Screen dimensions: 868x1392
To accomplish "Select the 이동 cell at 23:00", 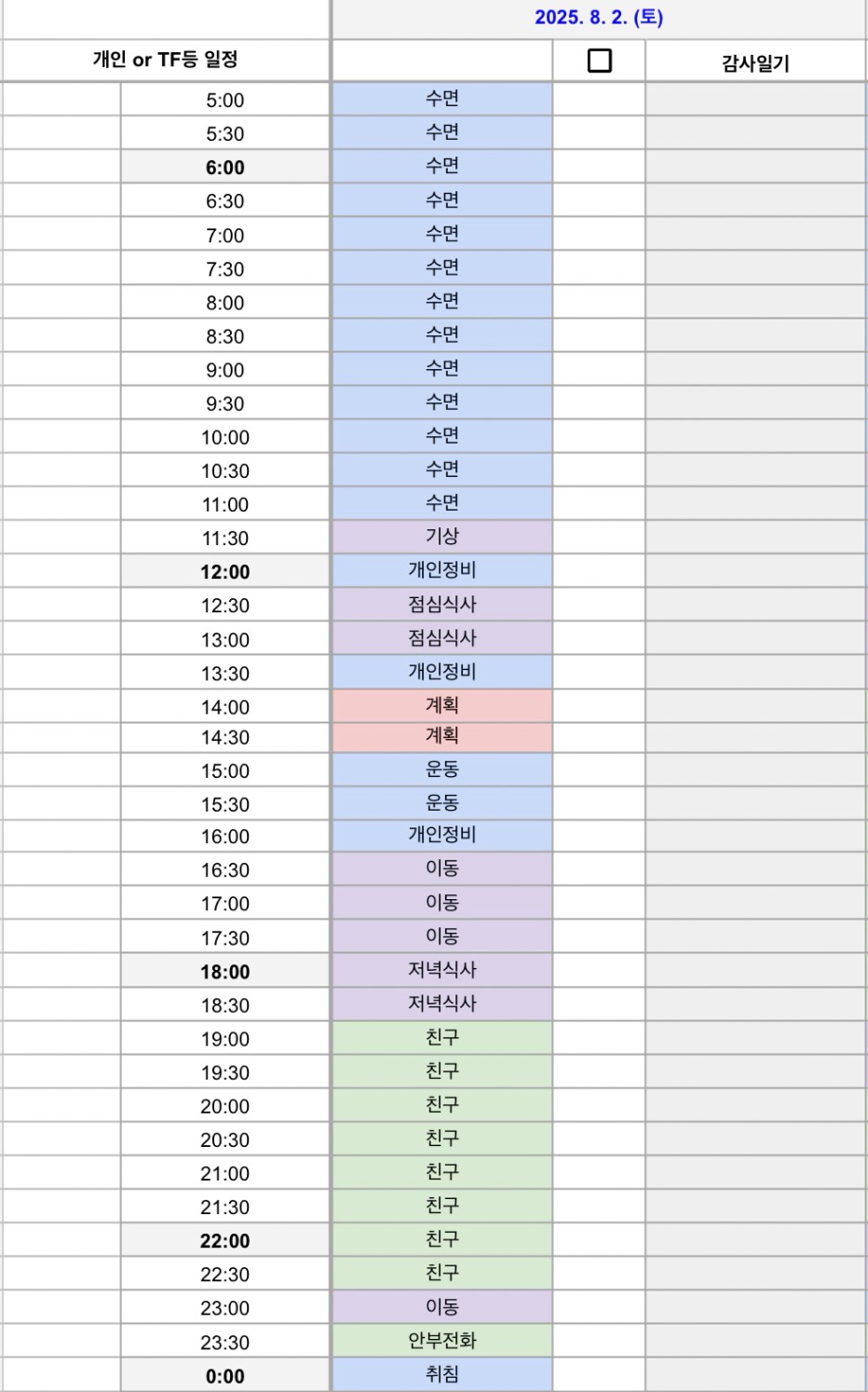I will pos(442,1306).
